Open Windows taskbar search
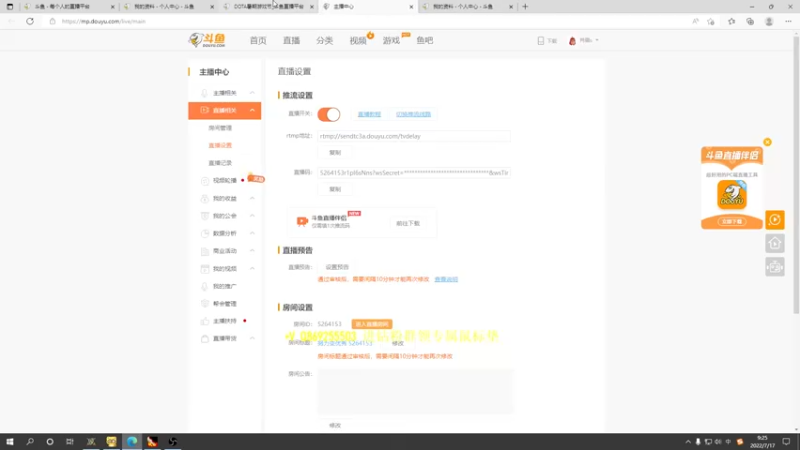The height and width of the screenshot is (450, 800). (x=30, y=441)
